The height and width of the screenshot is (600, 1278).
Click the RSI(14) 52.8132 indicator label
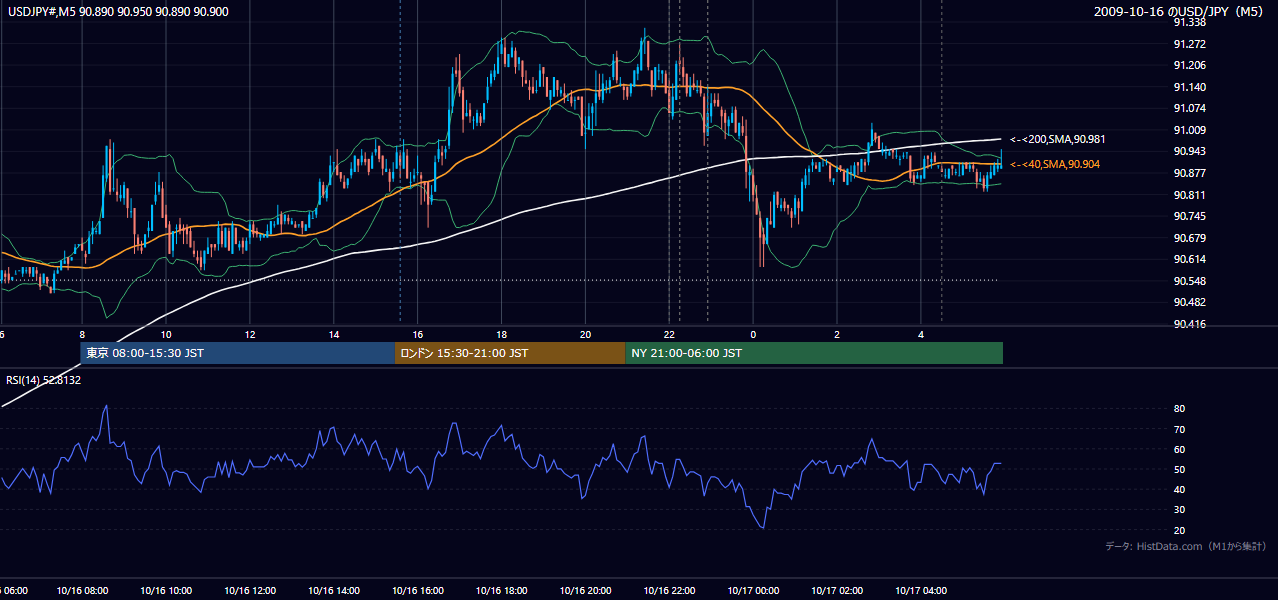44,380
